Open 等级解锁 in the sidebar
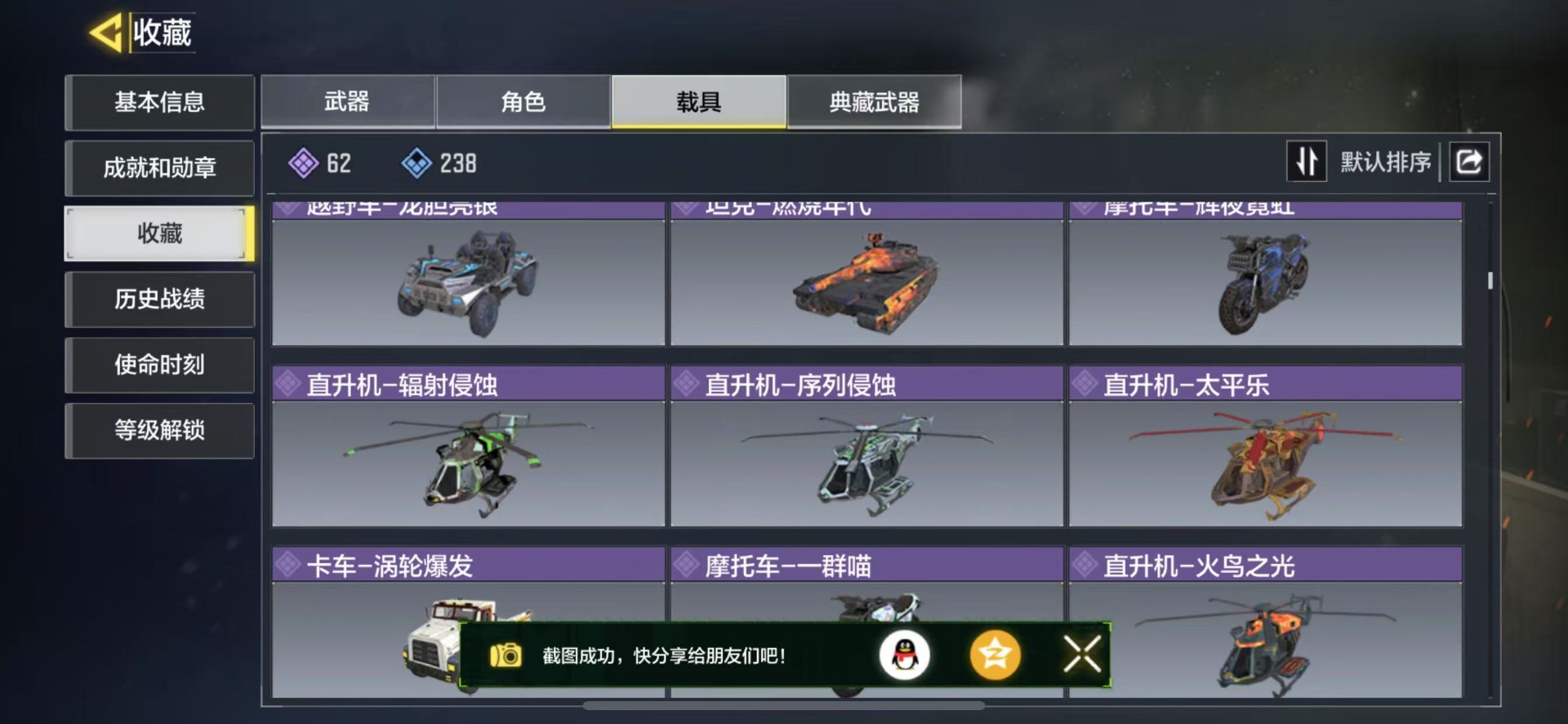This screenshot has height=724, width=1568. [x=160, y=430]
